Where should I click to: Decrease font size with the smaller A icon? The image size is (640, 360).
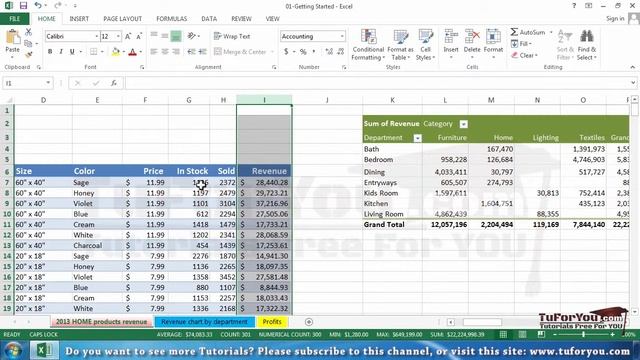pos(139,36)
